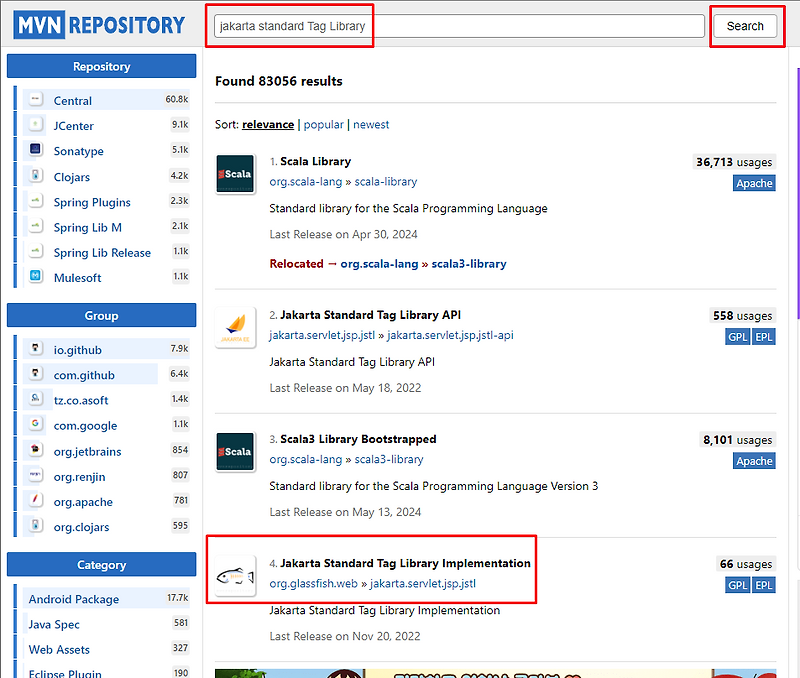800x678 pixels.
Task: Click the Spring Lib Release icon
Action: click(35, 252)
